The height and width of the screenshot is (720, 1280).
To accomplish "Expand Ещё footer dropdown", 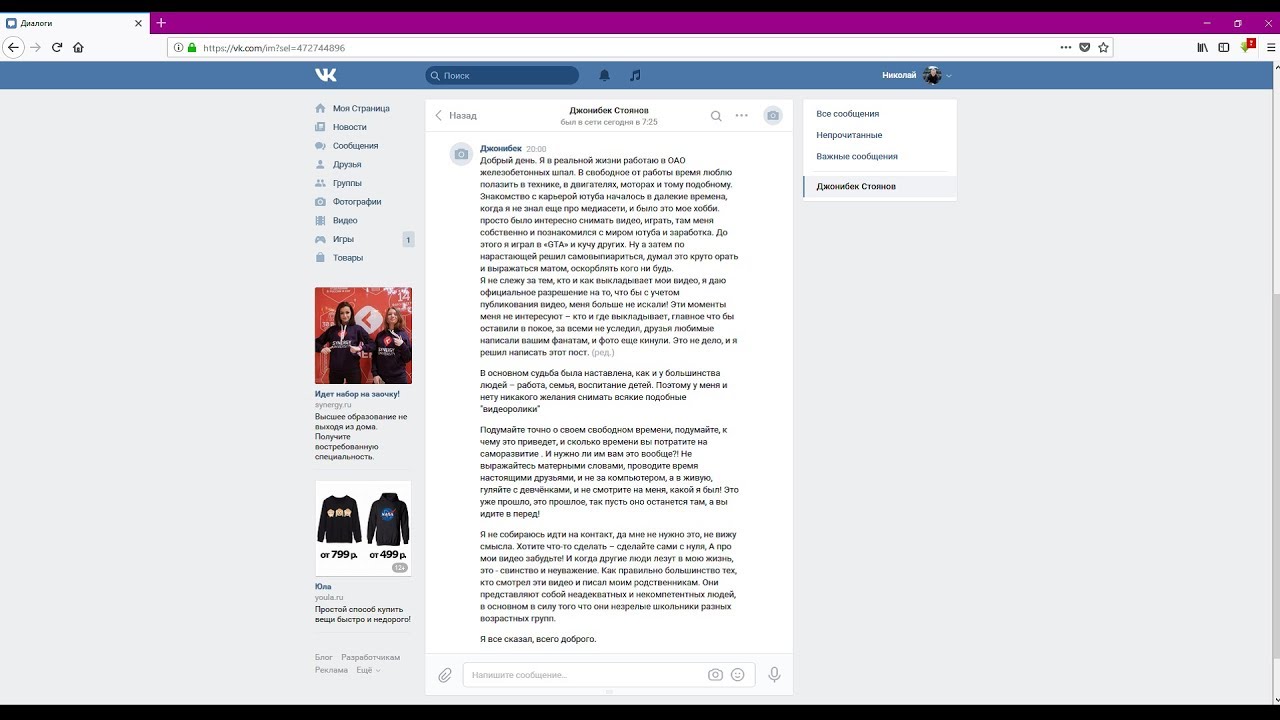I will (368, 670).
